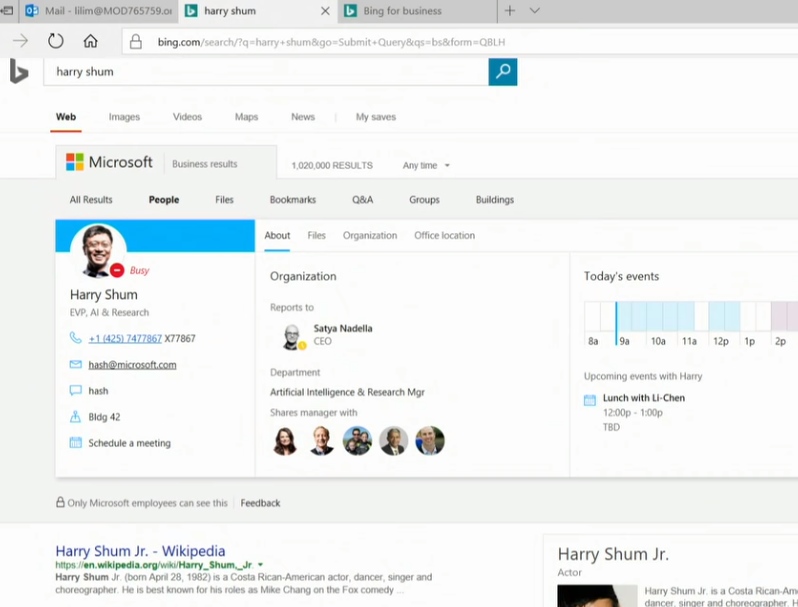Click Schedule a meeting link

(129, 443)
